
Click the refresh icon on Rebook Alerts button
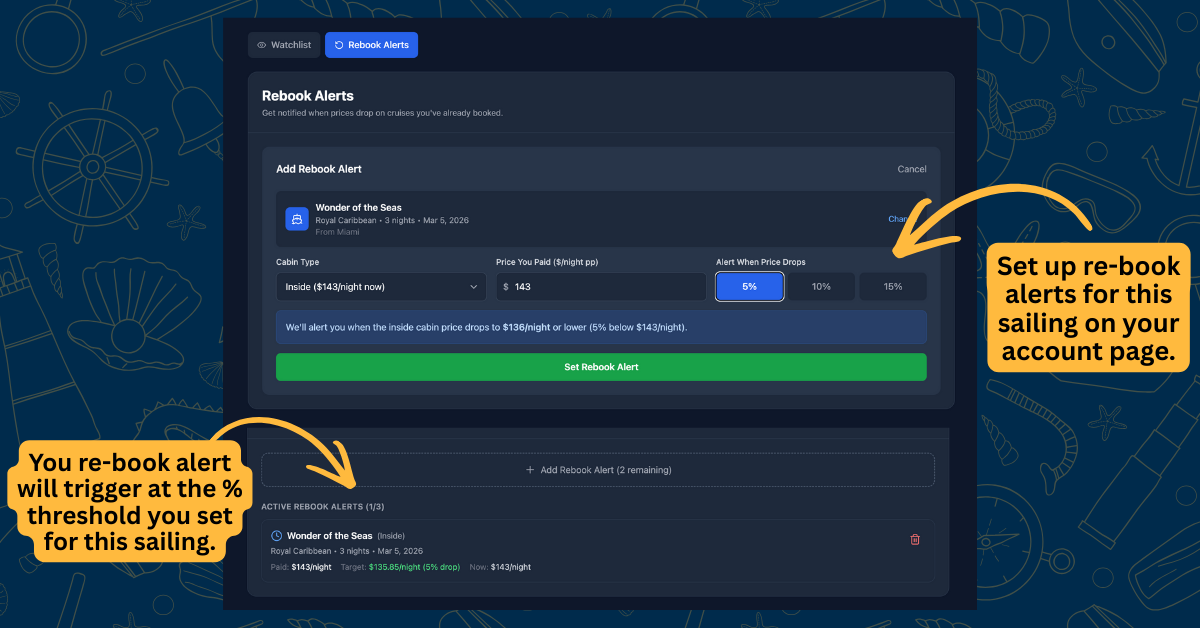coord(339,44)
